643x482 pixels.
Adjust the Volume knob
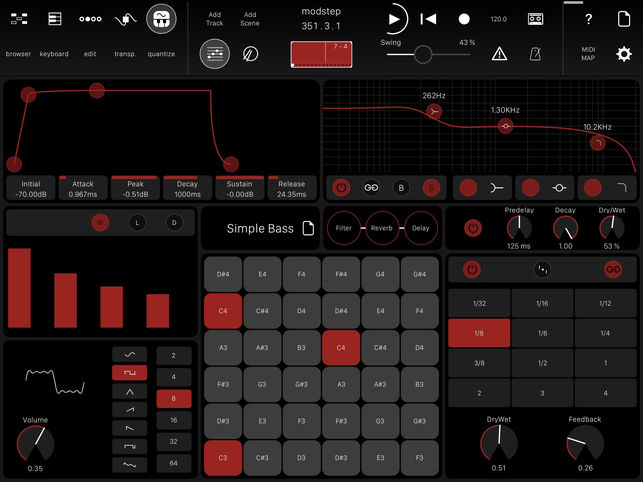click(35, 444)
